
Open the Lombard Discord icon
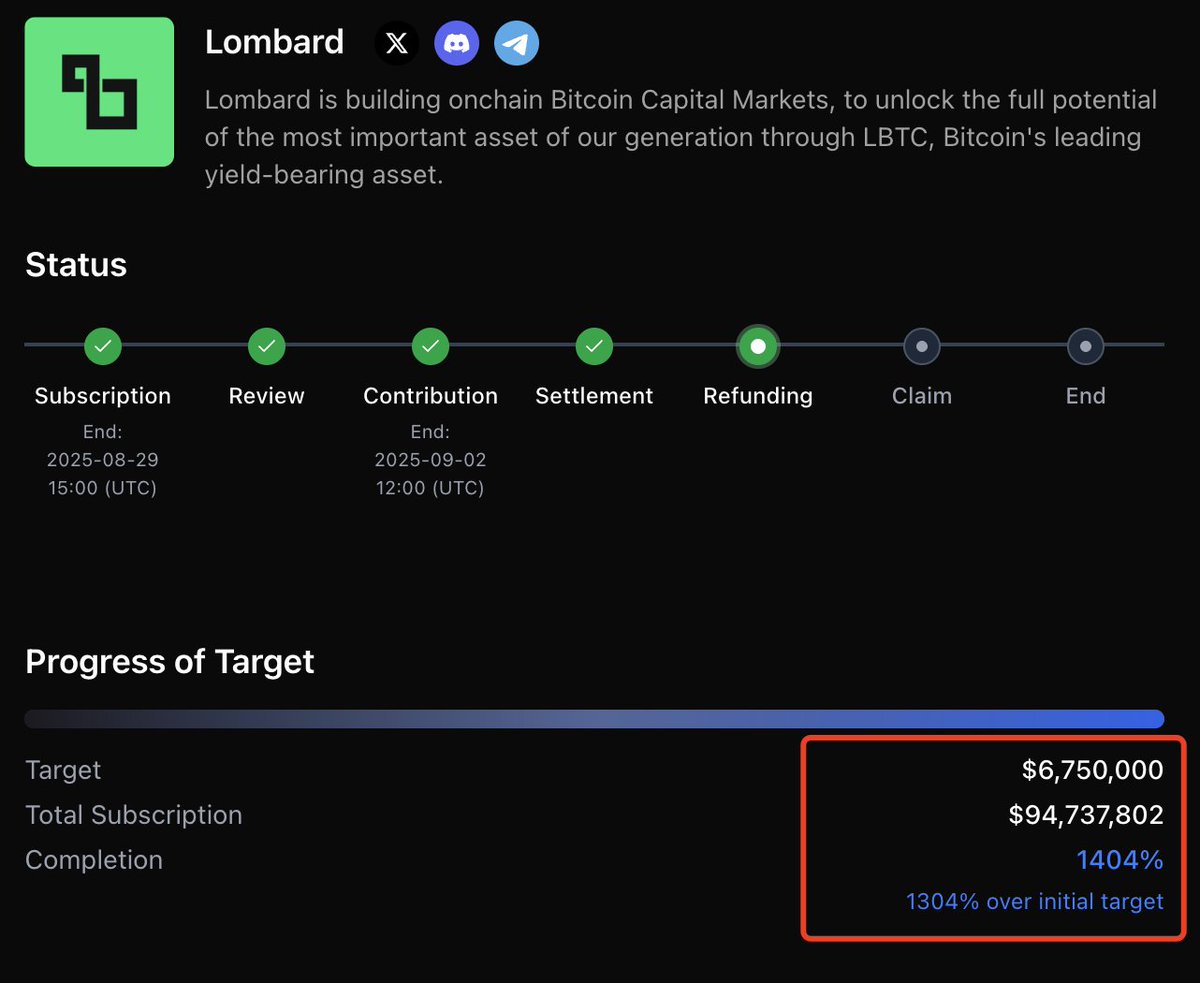457,44
